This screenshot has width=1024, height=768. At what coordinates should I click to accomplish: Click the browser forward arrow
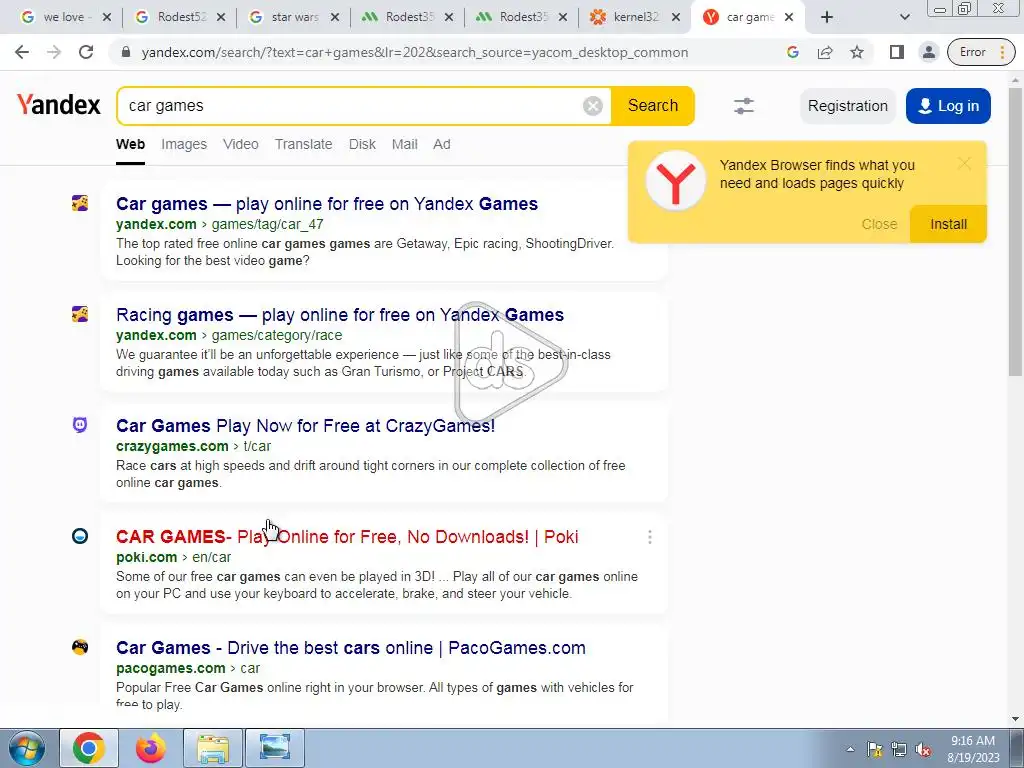(x=54, y=52)
